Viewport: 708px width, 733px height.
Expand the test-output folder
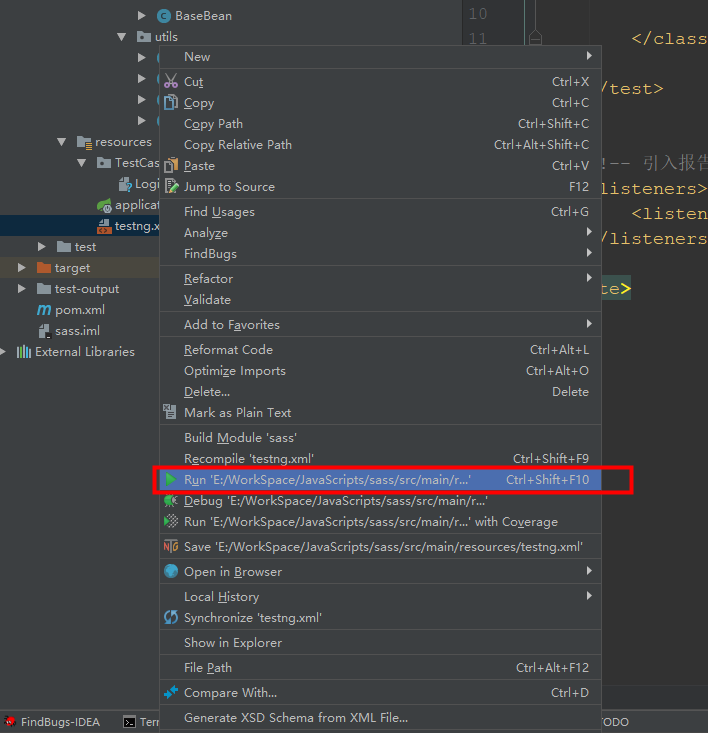21,288
